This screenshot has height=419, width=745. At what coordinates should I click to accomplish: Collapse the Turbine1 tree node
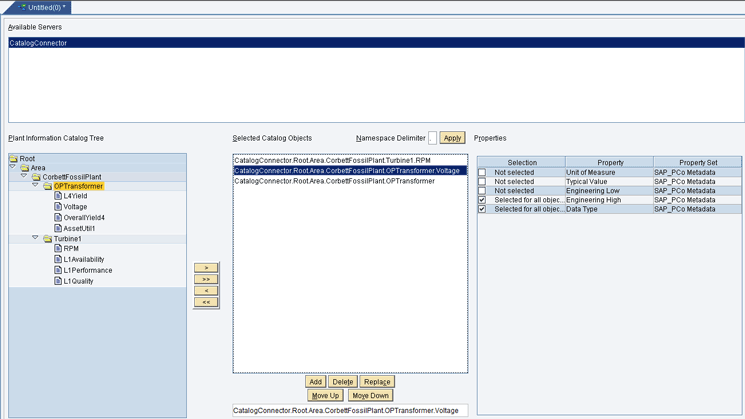(x=36, y=238)
